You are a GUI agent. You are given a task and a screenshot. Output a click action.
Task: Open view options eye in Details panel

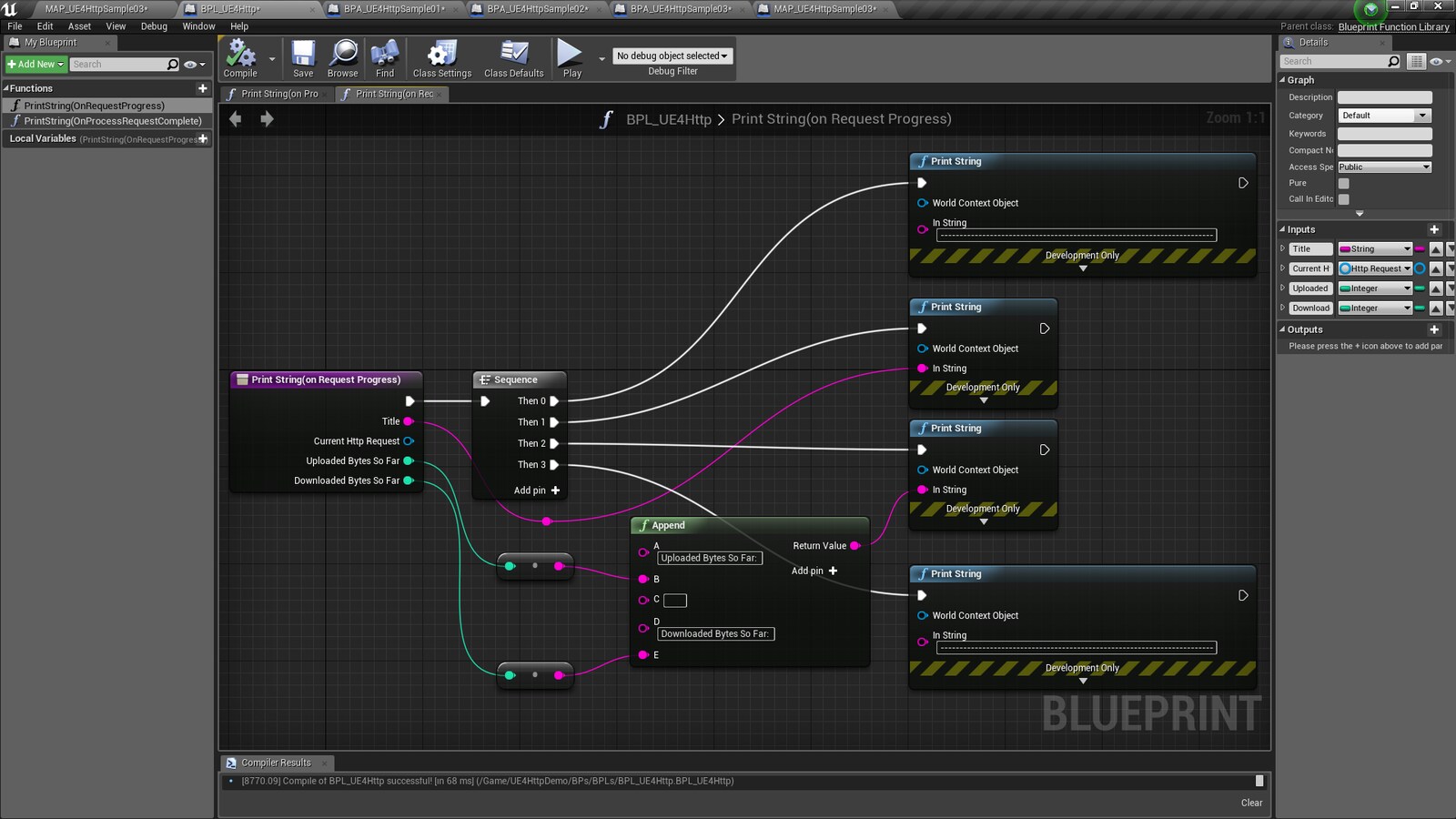[1440, 61]
